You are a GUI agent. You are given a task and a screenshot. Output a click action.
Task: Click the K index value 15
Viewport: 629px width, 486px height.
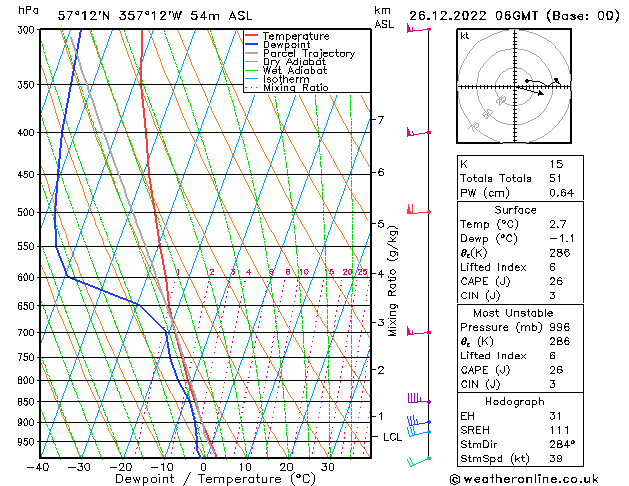[x=556, y=164]
